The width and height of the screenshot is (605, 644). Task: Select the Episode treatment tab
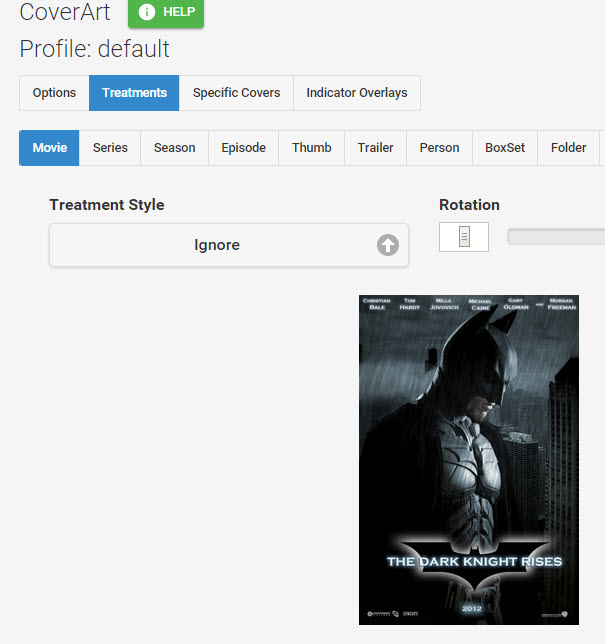[x=244, y=148]
